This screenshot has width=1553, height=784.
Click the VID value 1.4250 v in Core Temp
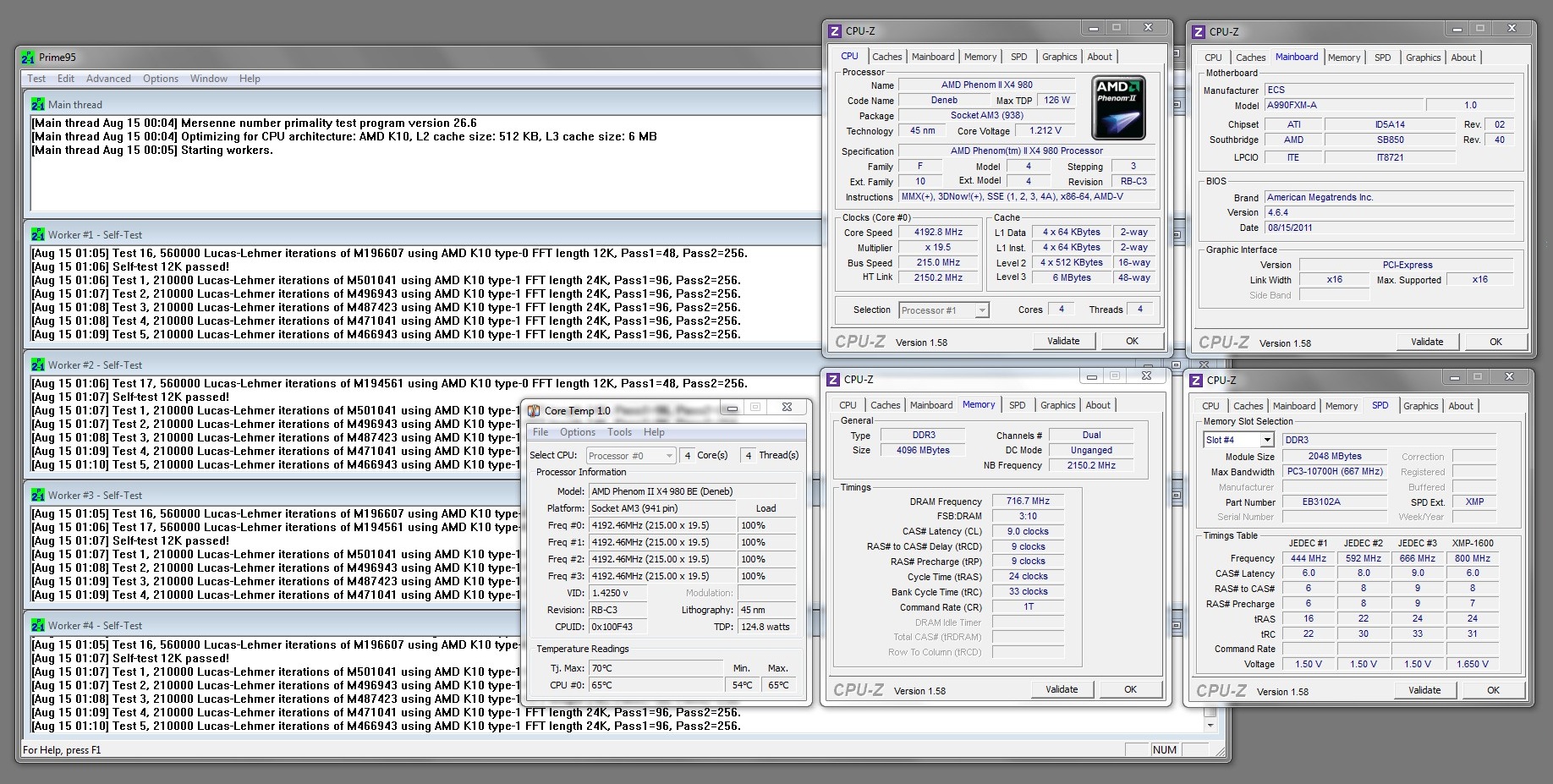[x=618, y=593]
